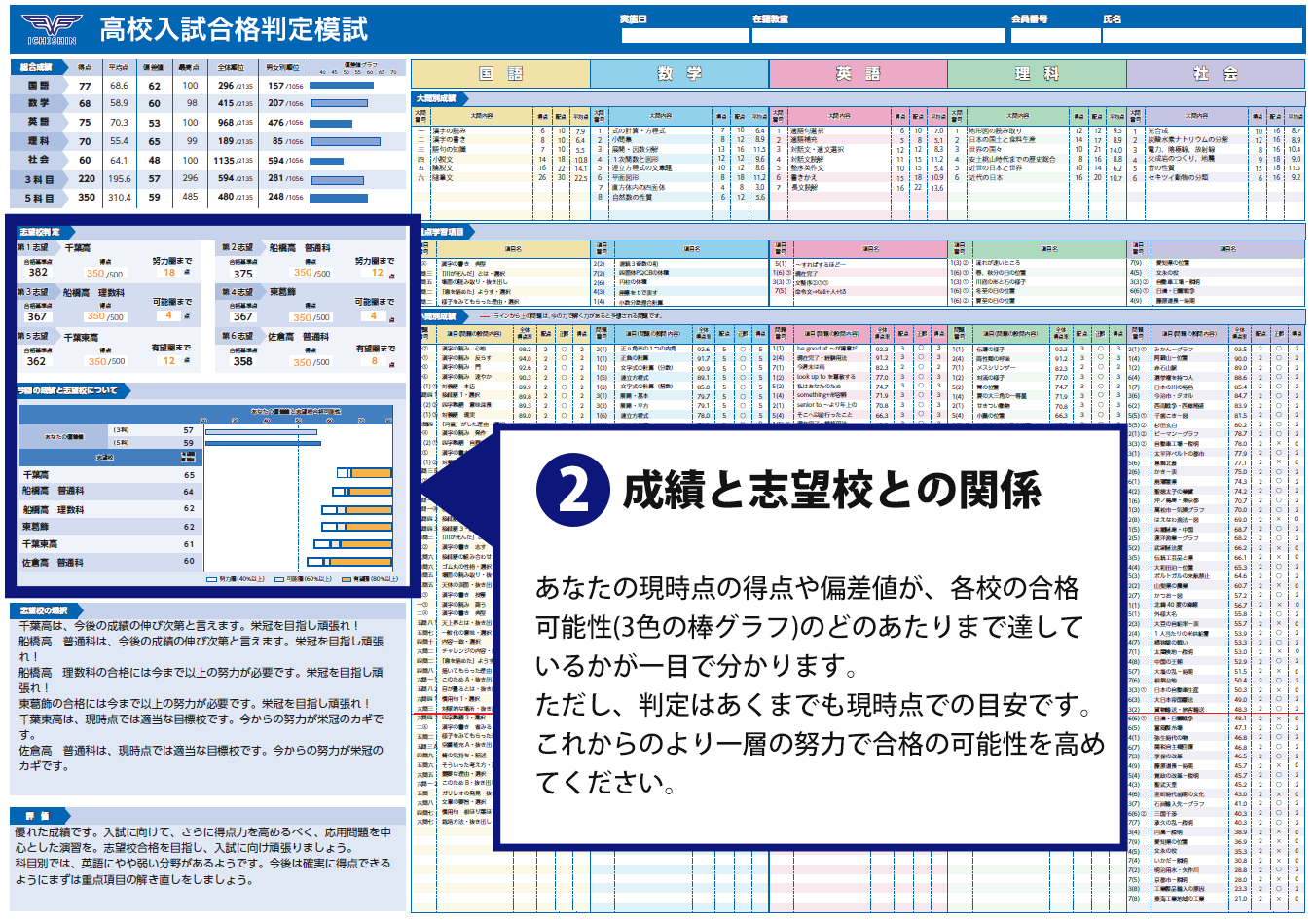Click the ICHISHIN winged logo
Screen dimensions: 1316x922
coord(52,27)
